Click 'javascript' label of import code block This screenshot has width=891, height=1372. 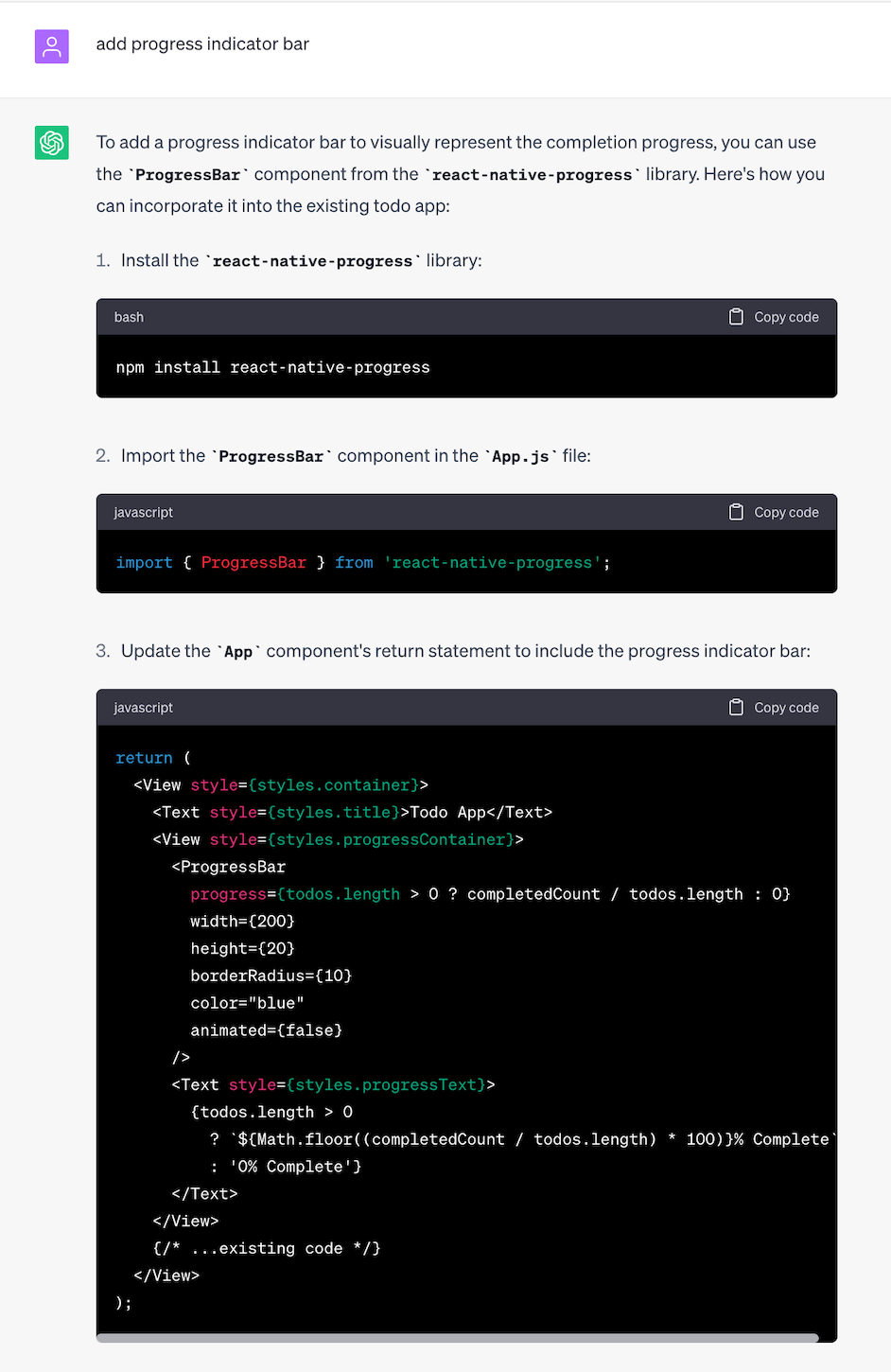coord(143,512)
